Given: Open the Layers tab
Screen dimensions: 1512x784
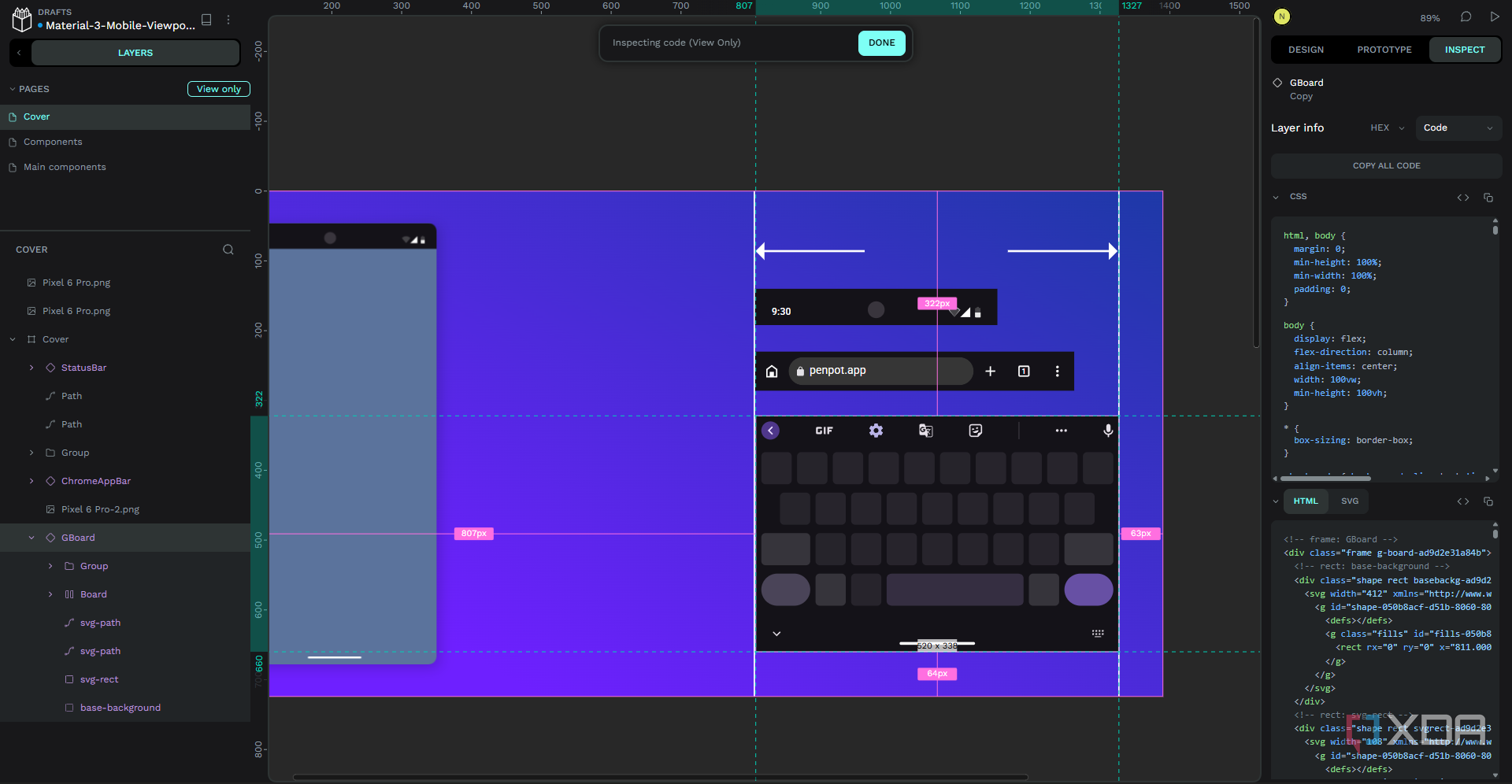Looking at the screenshot, I should [x=135, y=53].
